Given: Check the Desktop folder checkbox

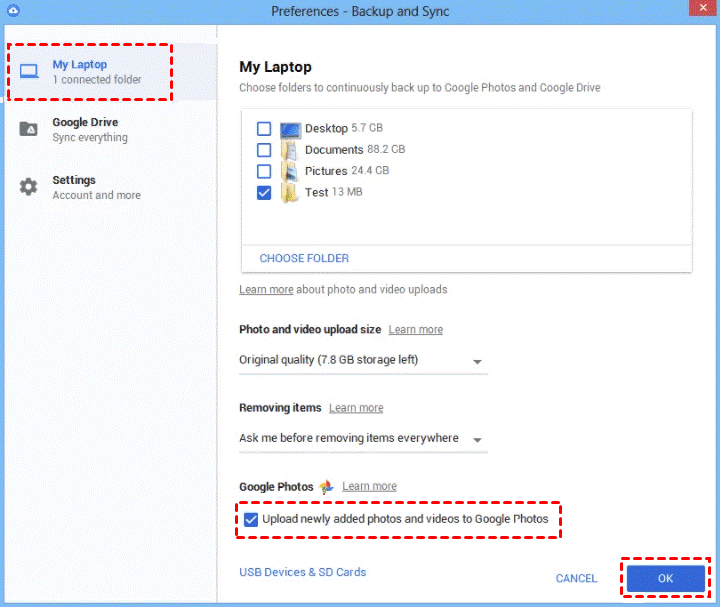Looking at the screenshot, I should click(x=264, y=129).
